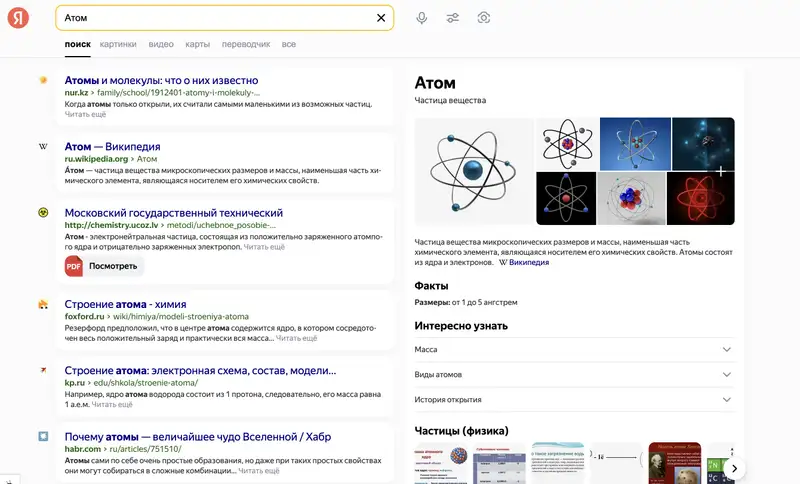800x484 pixels.
Task: Expand the Виды атомов section
Action: pos(726,374)
